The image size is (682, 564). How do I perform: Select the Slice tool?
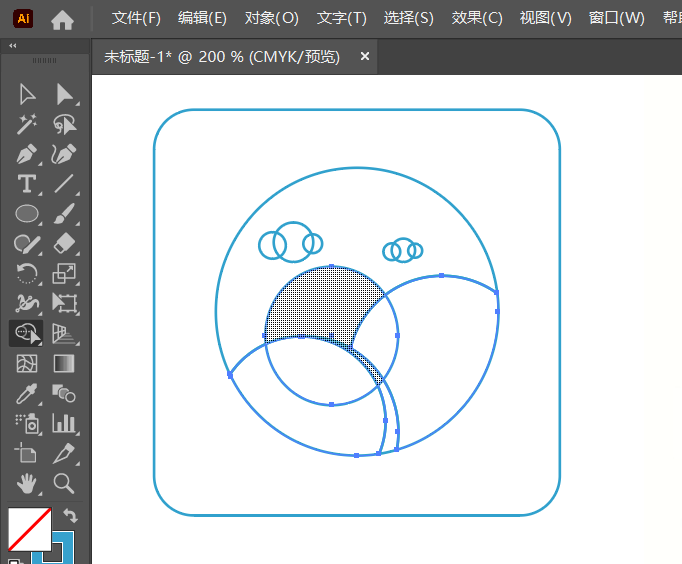(64, 453)
